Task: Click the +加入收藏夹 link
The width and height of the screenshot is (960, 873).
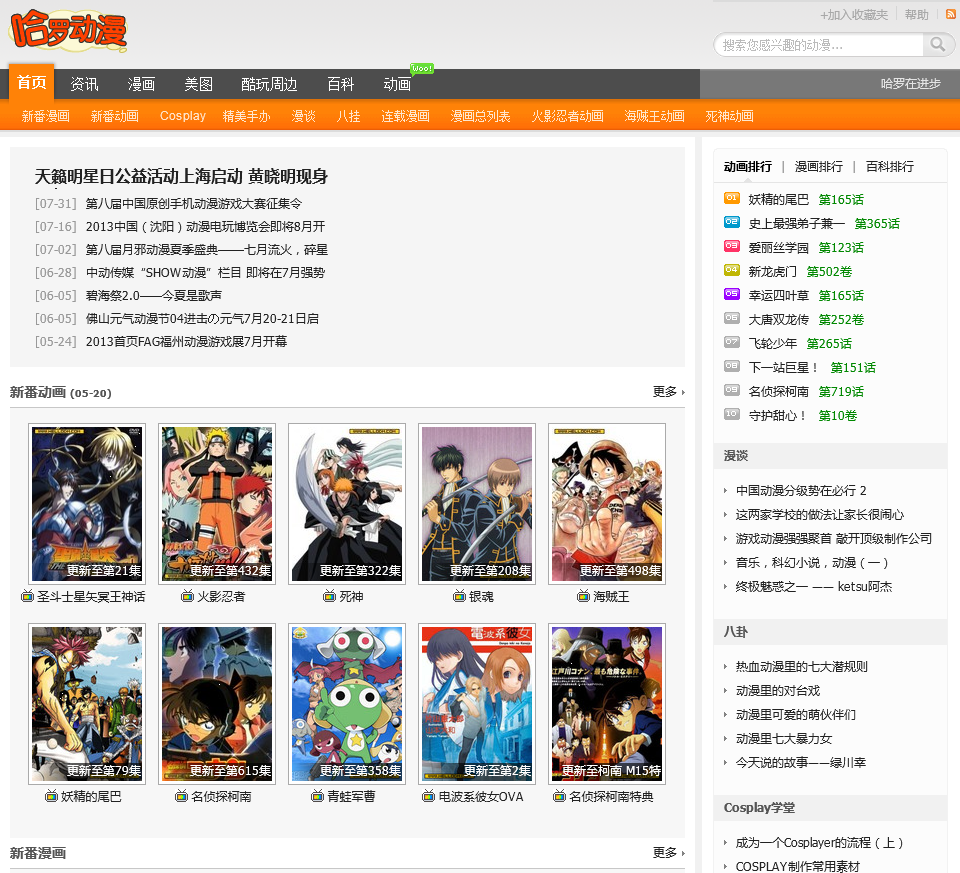Action: pyautogui.click(x=854, y=15)
